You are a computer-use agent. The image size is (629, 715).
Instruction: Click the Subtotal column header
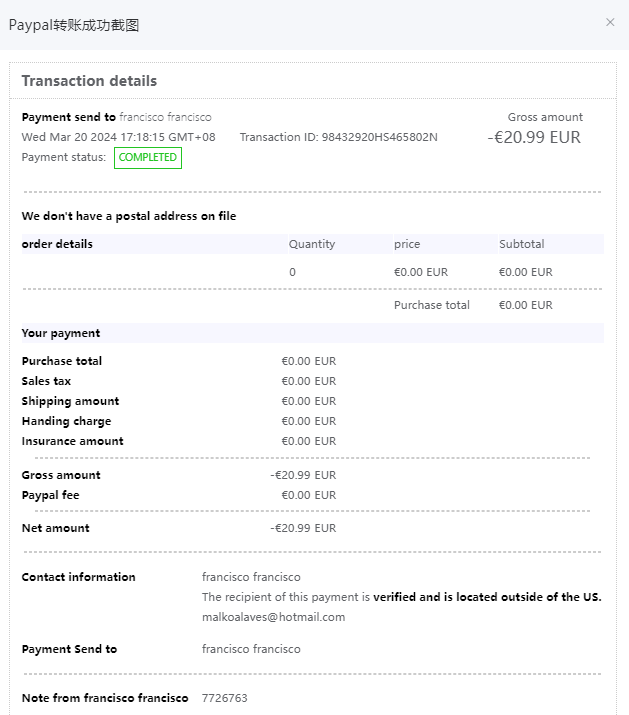coord(521,244)
